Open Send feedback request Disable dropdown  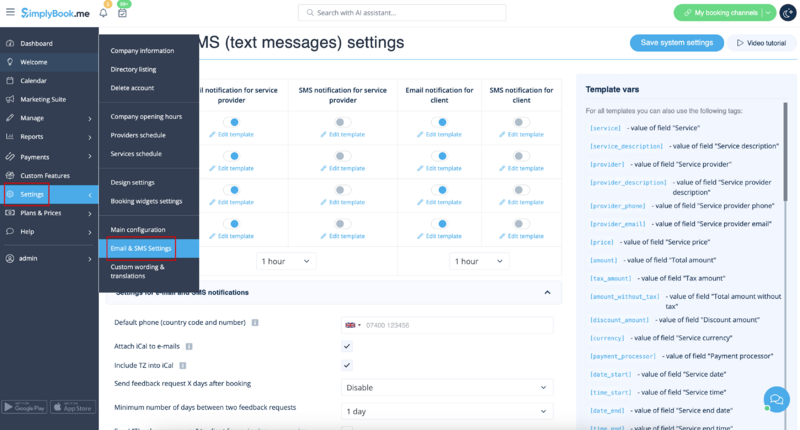(447, 388)
